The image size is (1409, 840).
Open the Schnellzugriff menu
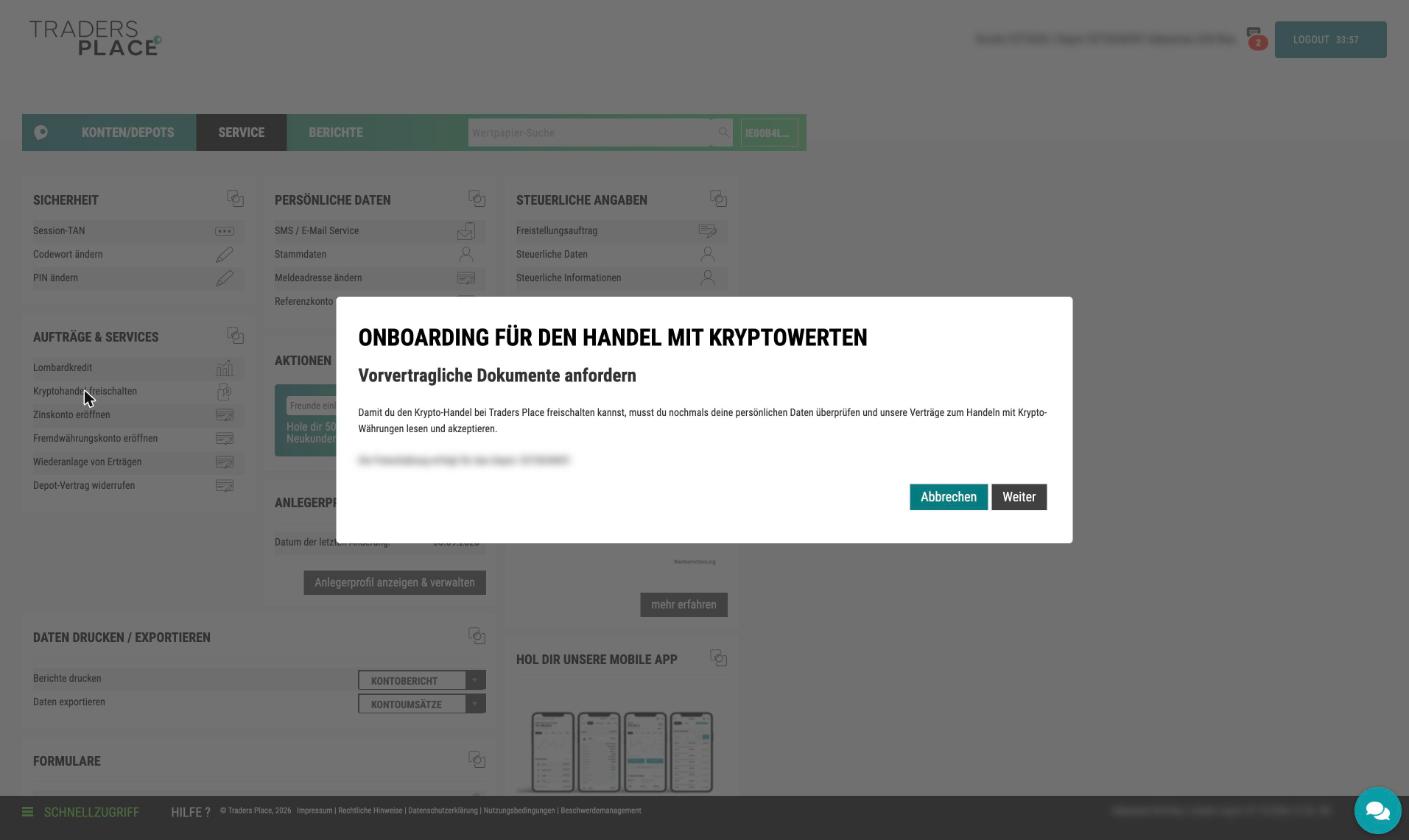[80, 812]
